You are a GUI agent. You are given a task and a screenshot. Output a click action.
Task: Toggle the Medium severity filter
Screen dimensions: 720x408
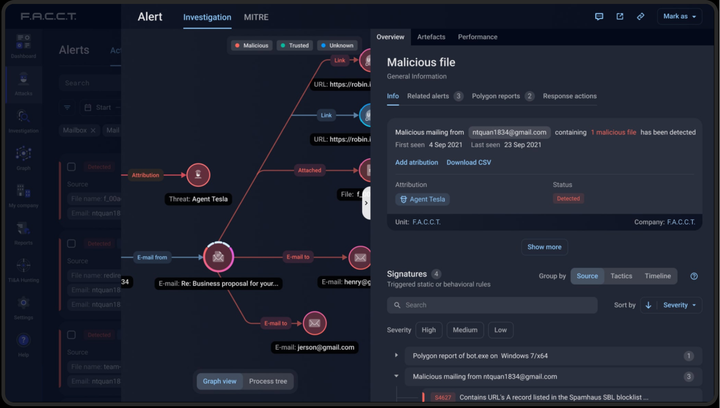(465, 330)
